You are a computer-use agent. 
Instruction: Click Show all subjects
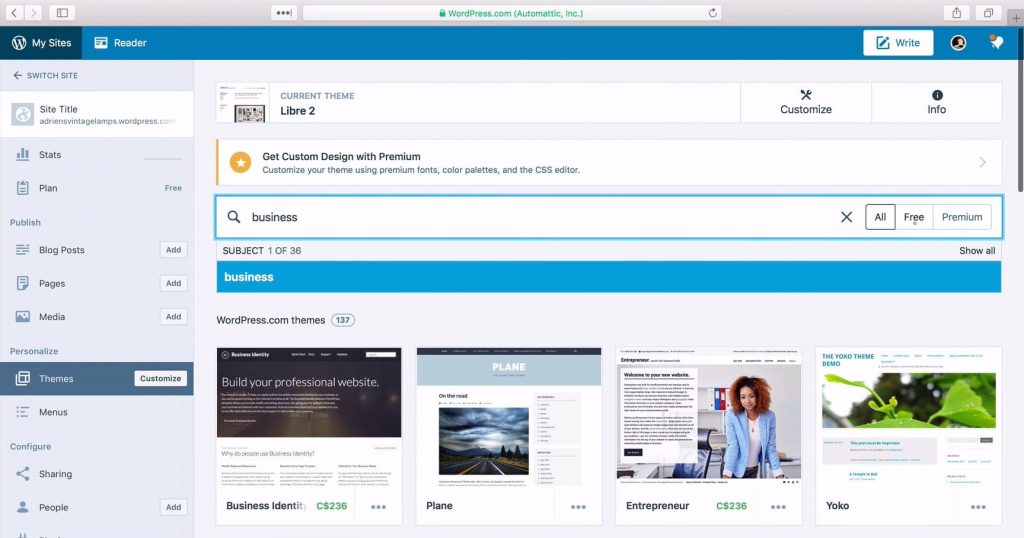pos(977,251)
